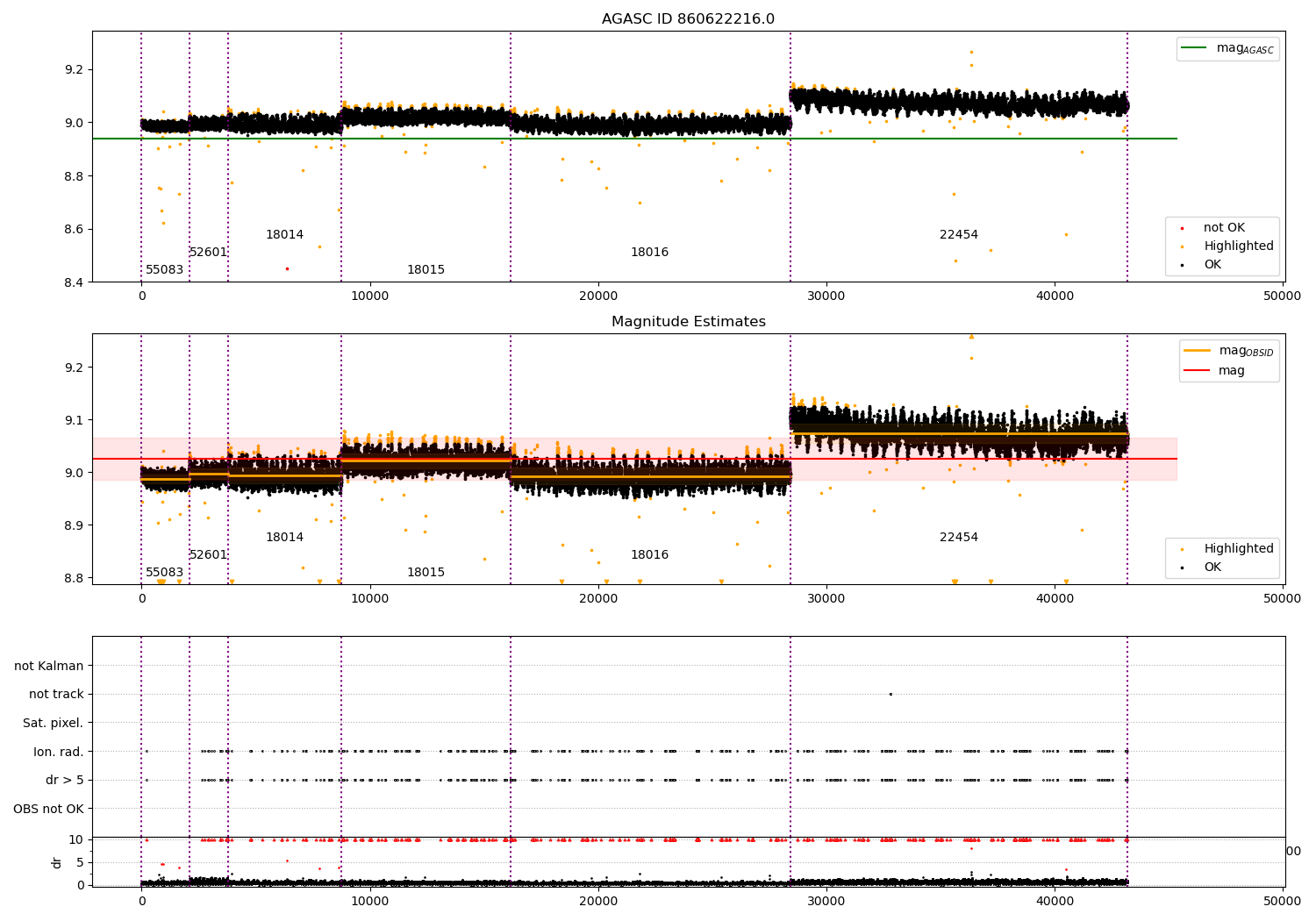This screenshot has height=921, width=1316.
Task: Click y-axis tick 8.9 on the middle plot
Action: click(73, 525)
